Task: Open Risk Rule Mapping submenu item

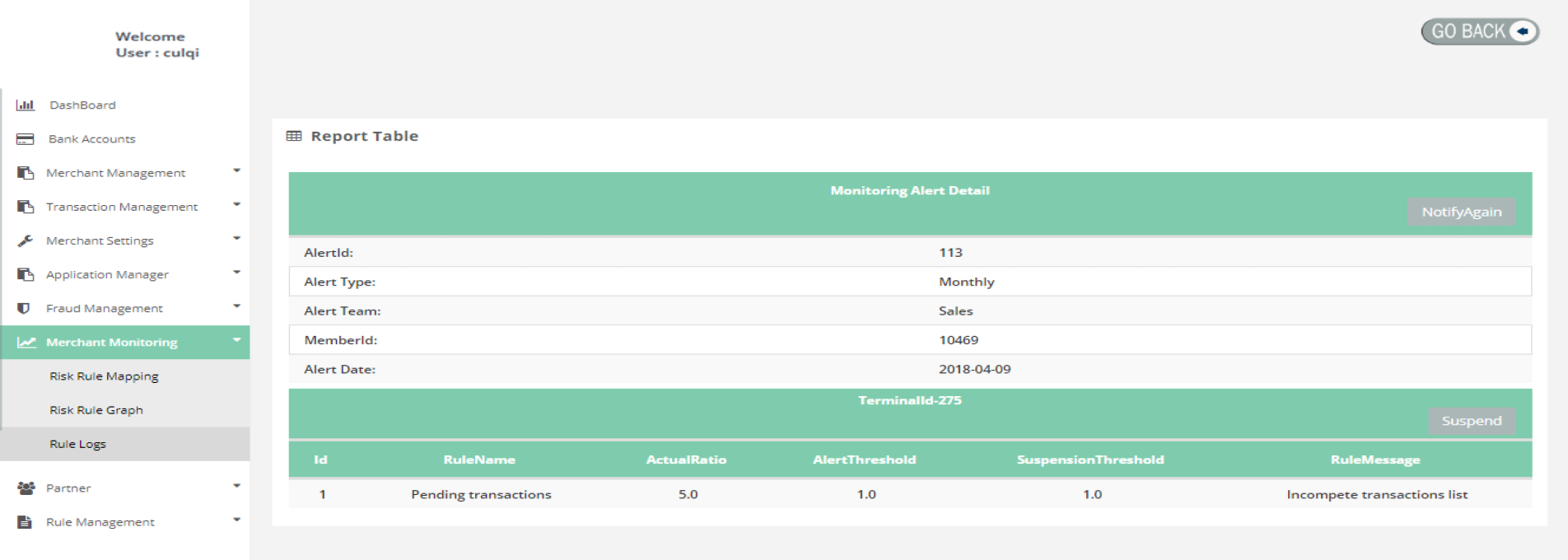Action: pyautogui.click(x=104, y=376)
